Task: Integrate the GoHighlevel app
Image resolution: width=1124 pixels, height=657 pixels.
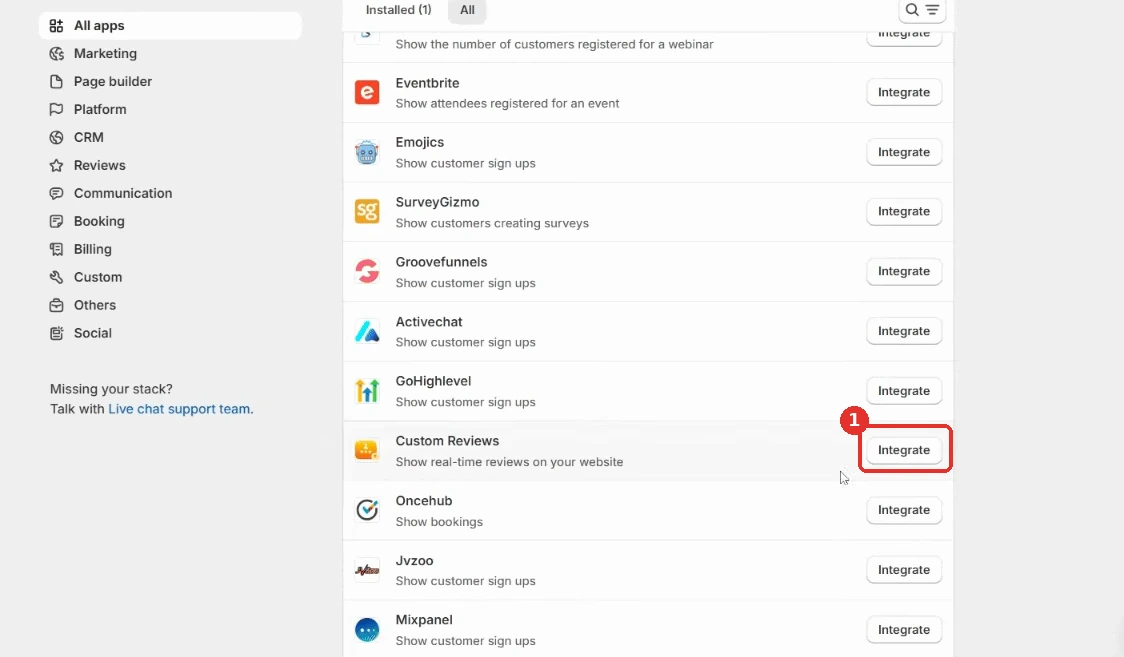Action: [x=904, y=390]
